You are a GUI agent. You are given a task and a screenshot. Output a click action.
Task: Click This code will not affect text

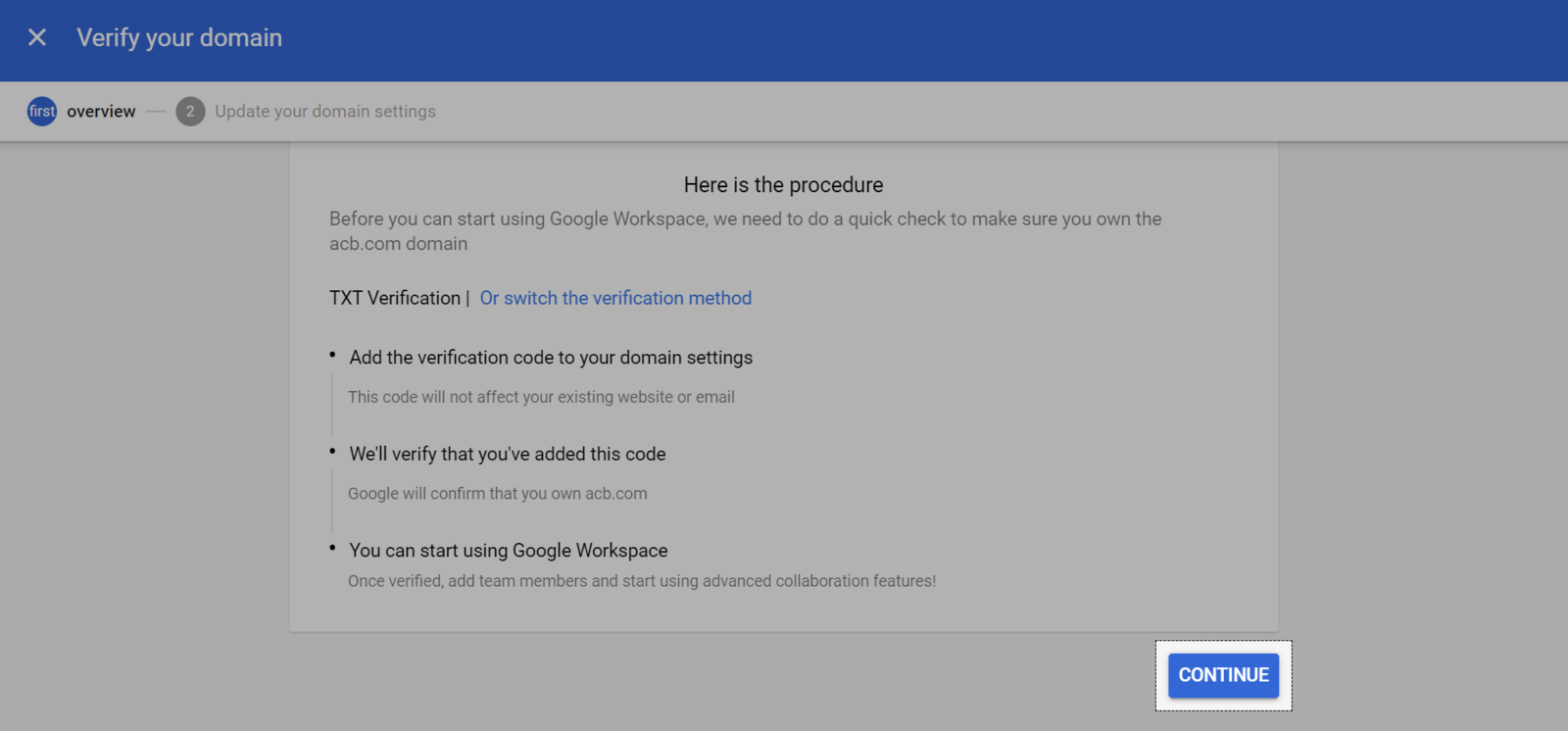pyautogui.click(x=541, y=397)
